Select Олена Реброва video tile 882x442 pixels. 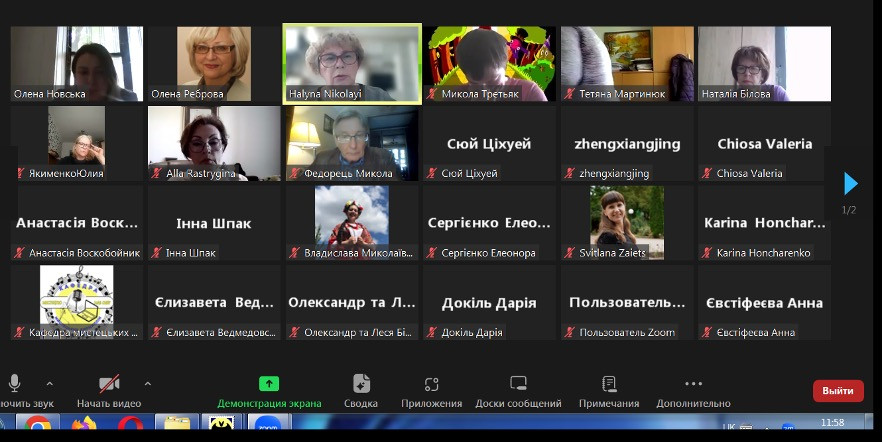click(214, 64)
